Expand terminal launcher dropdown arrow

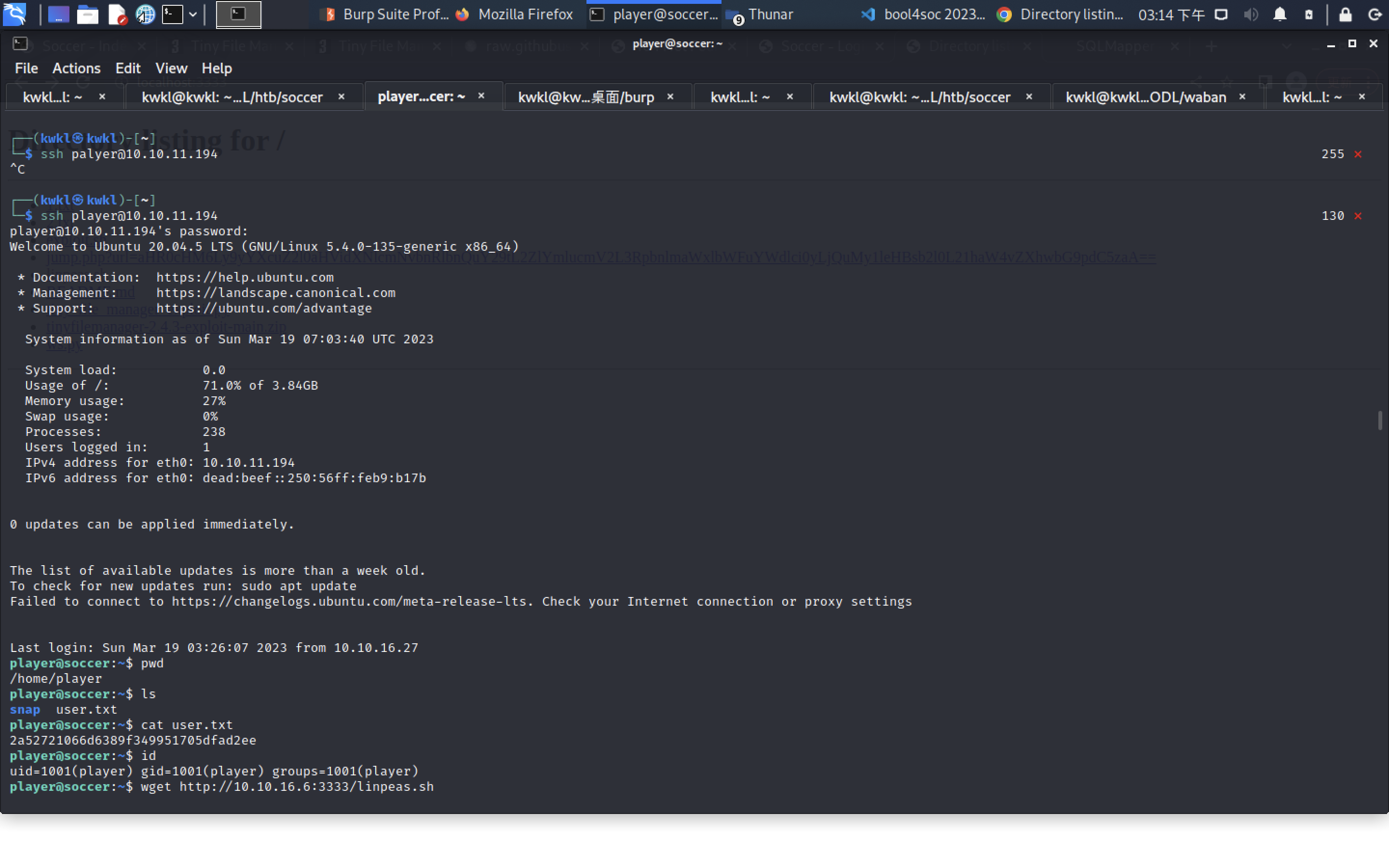(x=193, y=14)
